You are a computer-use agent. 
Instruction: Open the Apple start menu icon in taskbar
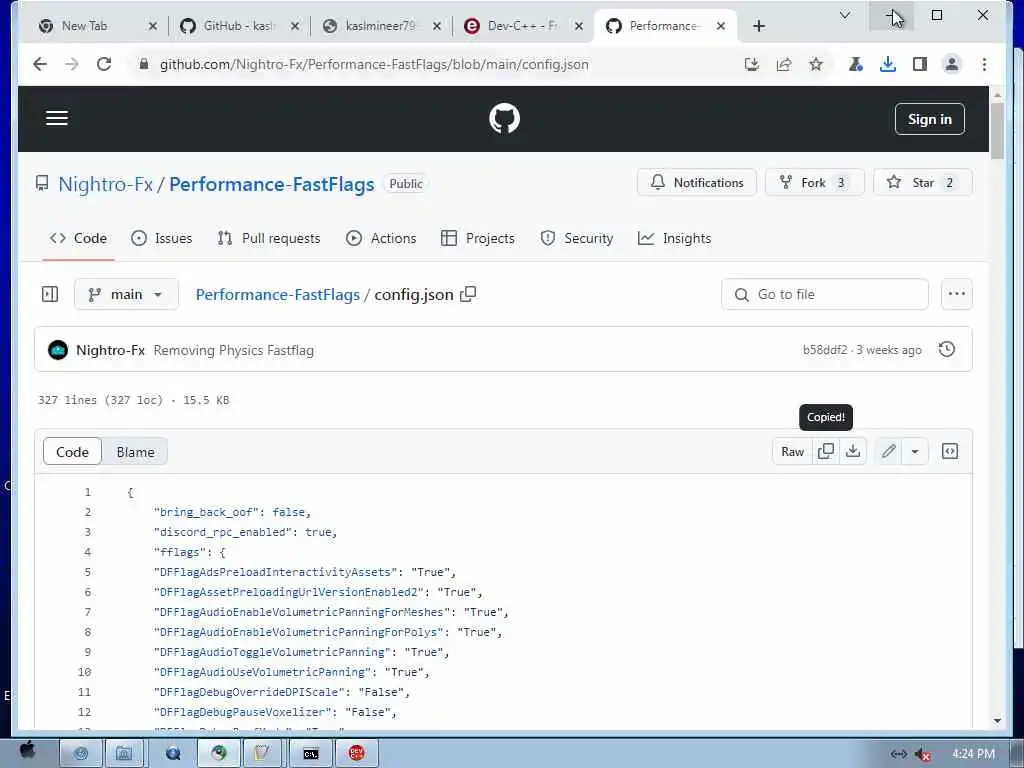[x=27, y=751]
